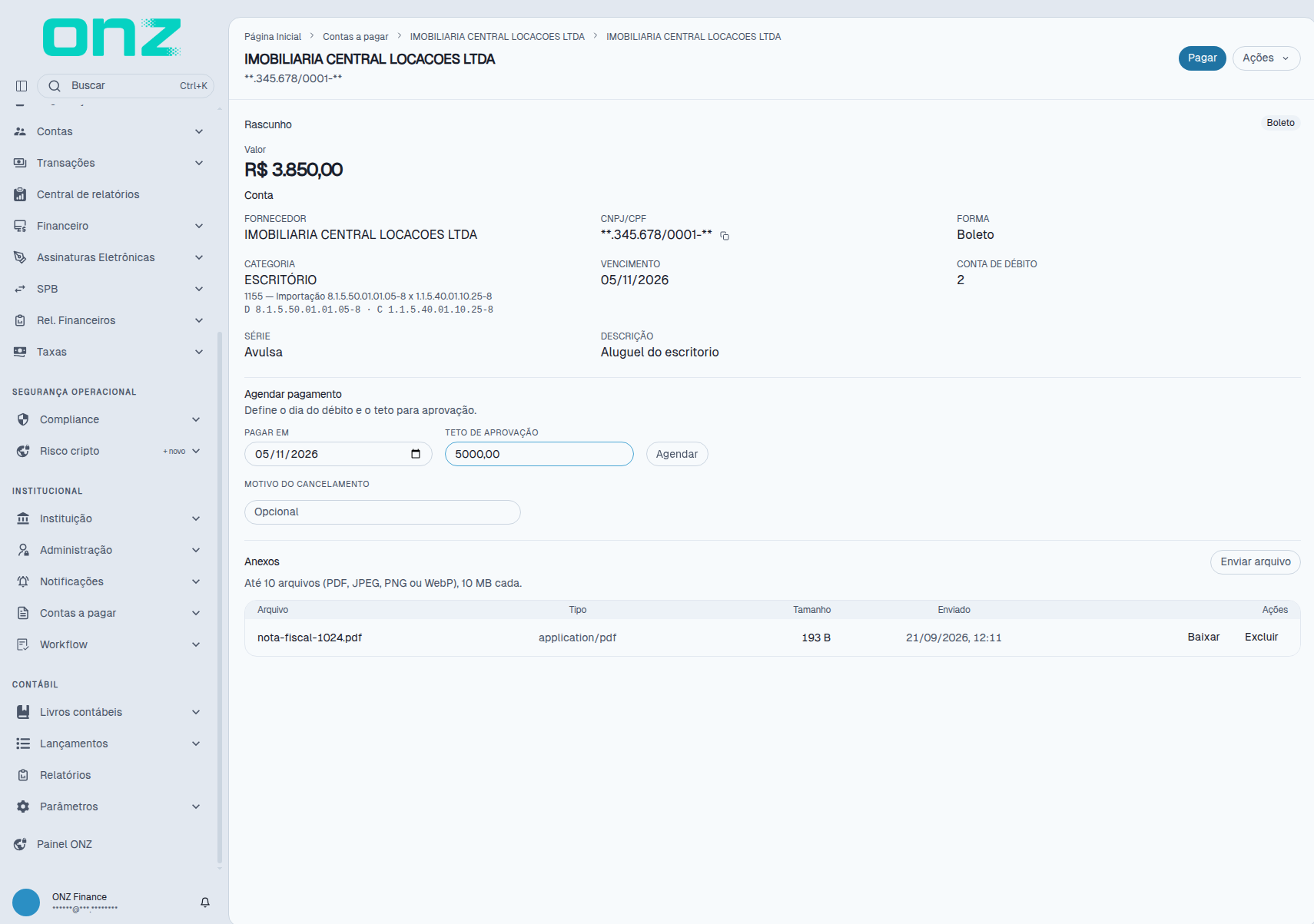Click the Central de relatórios icon
The width and height of the screenshot is (1314, 924).
[x=20, y=194]
